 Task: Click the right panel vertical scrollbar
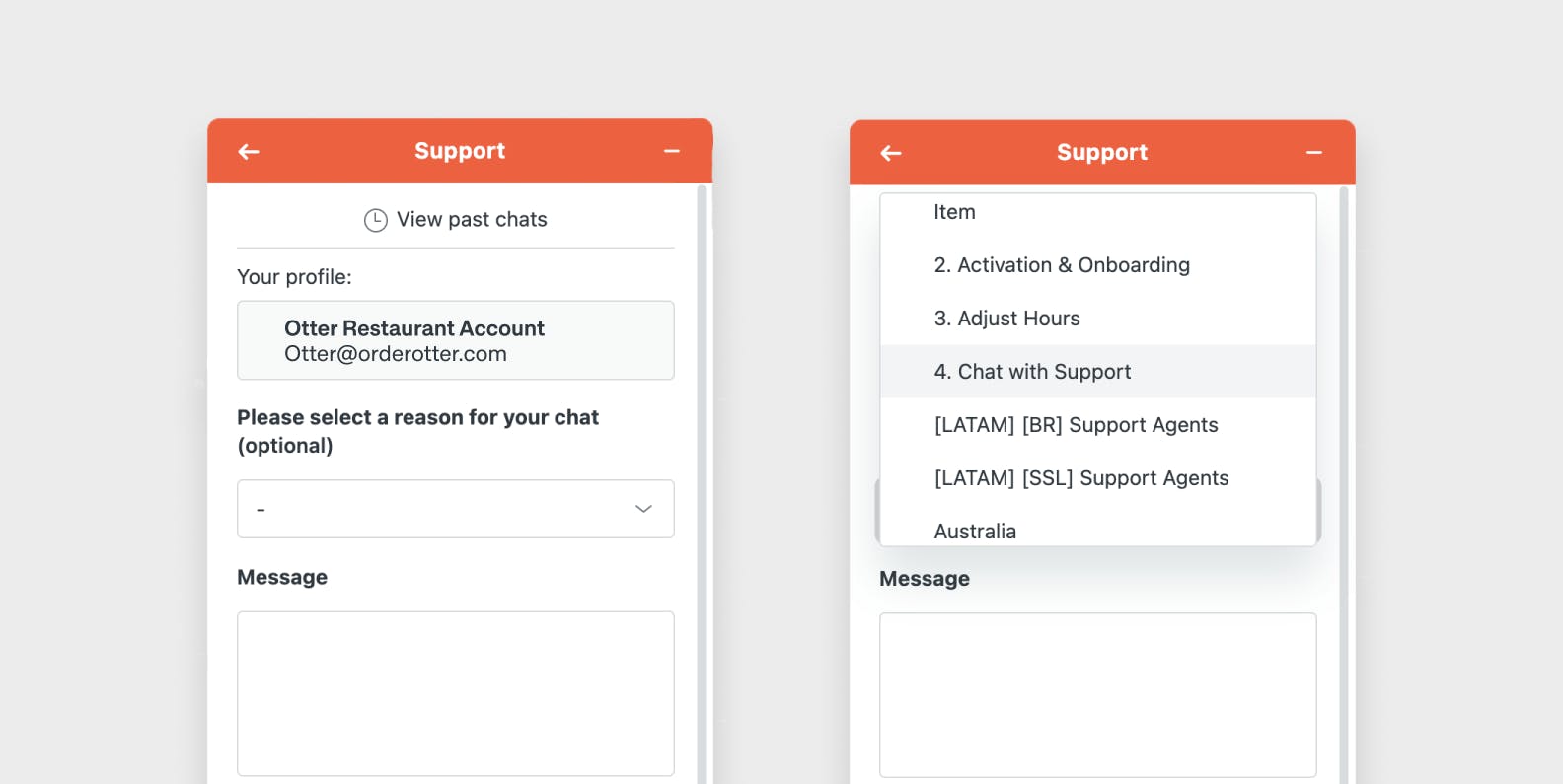point(1344,483)
